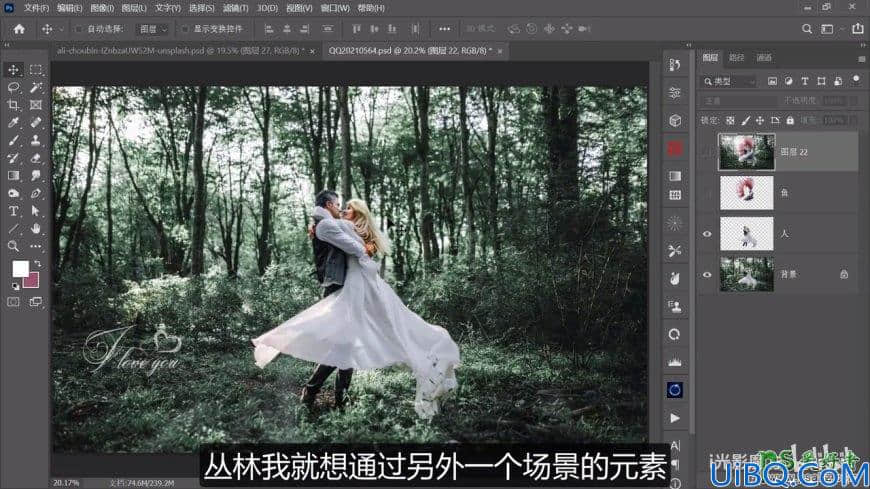
Task: Open the extra tools ellipsis in toolbox
Action: click(36, 246)
